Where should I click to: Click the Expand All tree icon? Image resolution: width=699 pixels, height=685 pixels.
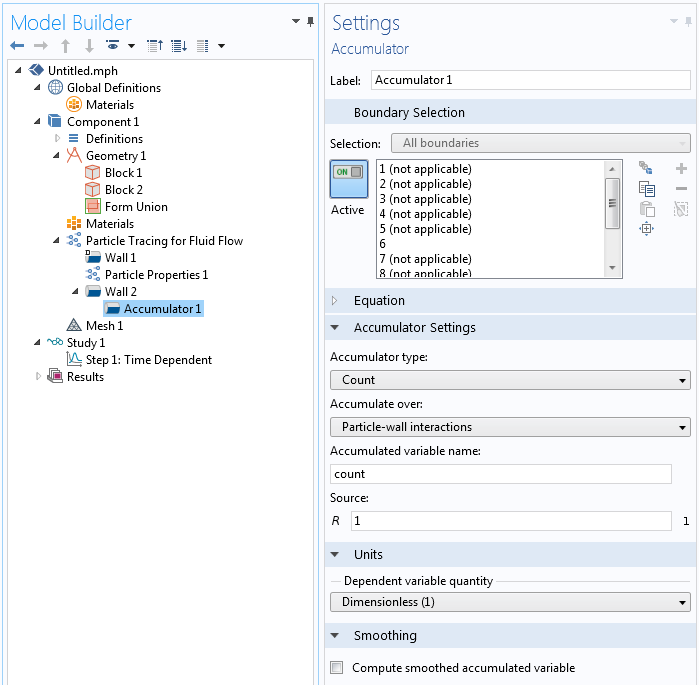pyautogui.click(x=179, y=45)
